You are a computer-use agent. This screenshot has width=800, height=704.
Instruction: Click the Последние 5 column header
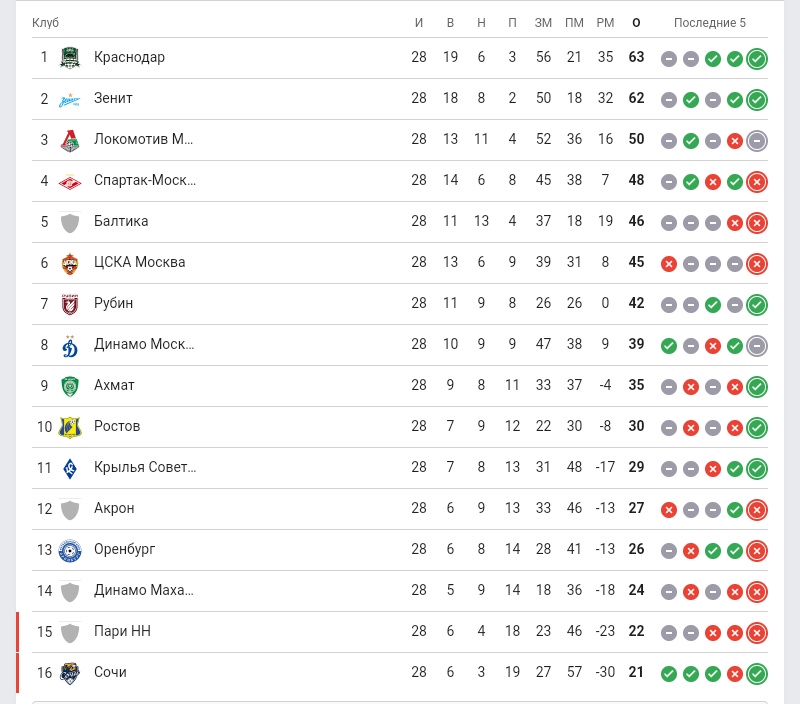tap(710, 22)
